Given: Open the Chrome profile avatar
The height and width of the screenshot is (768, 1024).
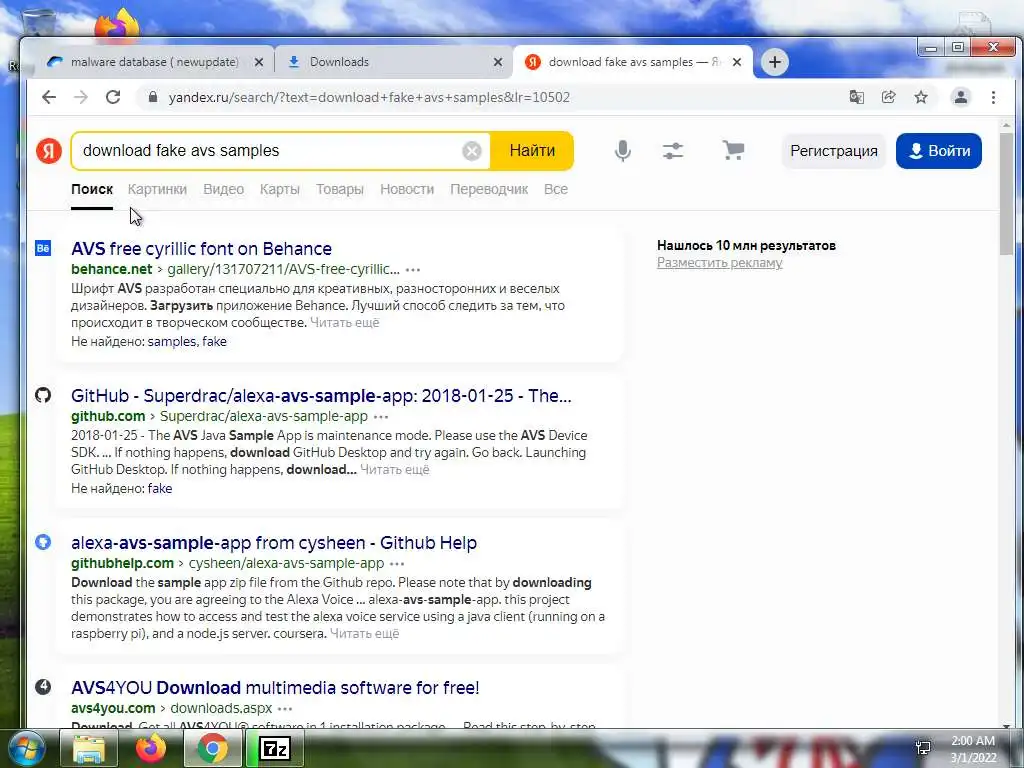Looking at the screenshot, I should point(961,97).
